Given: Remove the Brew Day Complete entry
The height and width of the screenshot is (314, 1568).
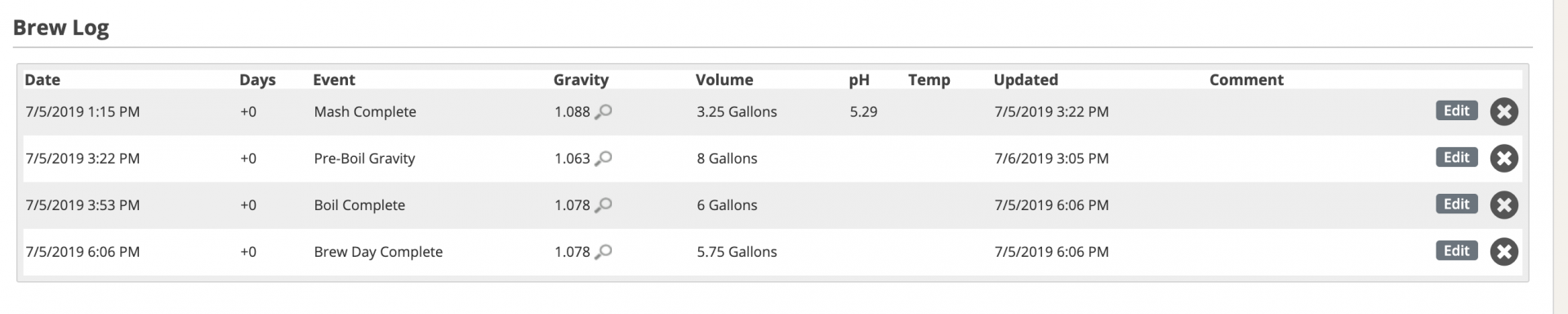Looking at the screenshot, I should coord(1503,252).
